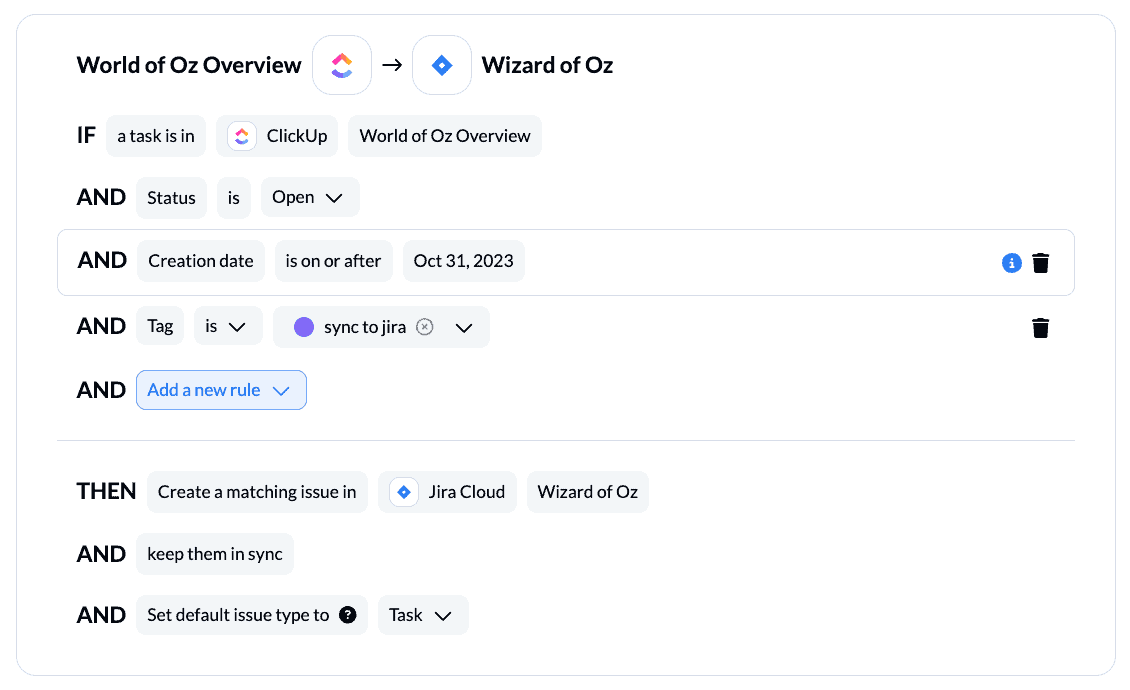The height and width of the screenshot is (690, 1130).
Task: Click the ClickUp icon in the IF row
Action: pyautogui.click(x=242, y=136)
